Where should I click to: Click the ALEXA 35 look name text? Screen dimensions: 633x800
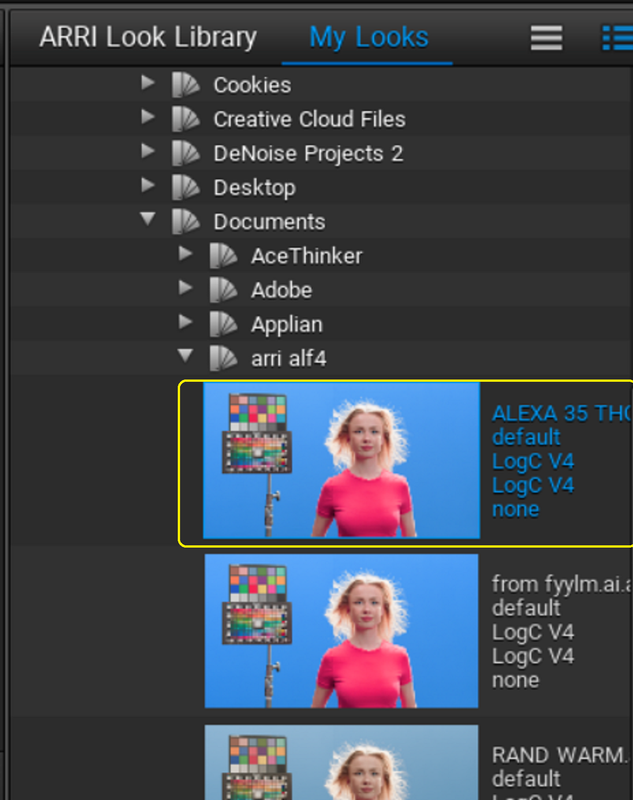pyautogui.click(x=562, y=414)
